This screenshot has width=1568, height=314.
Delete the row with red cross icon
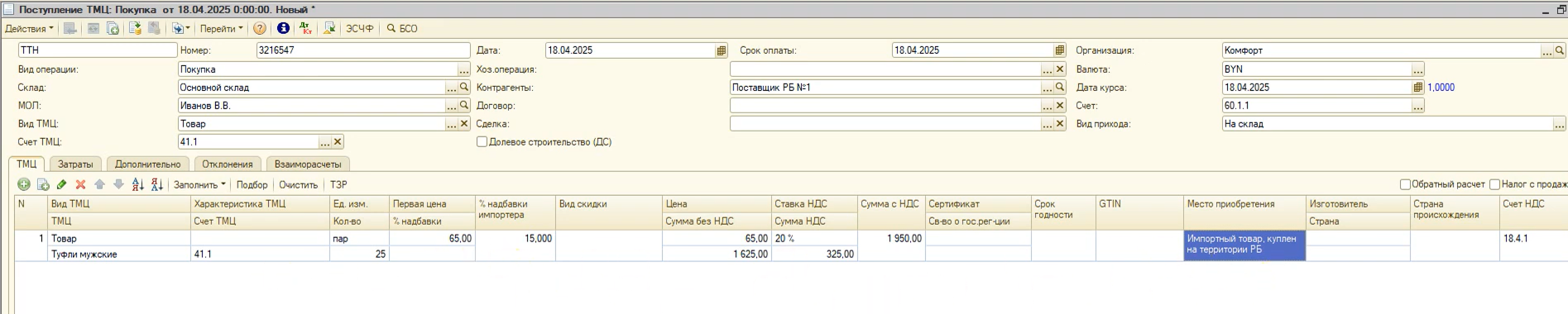coord(80,184)
